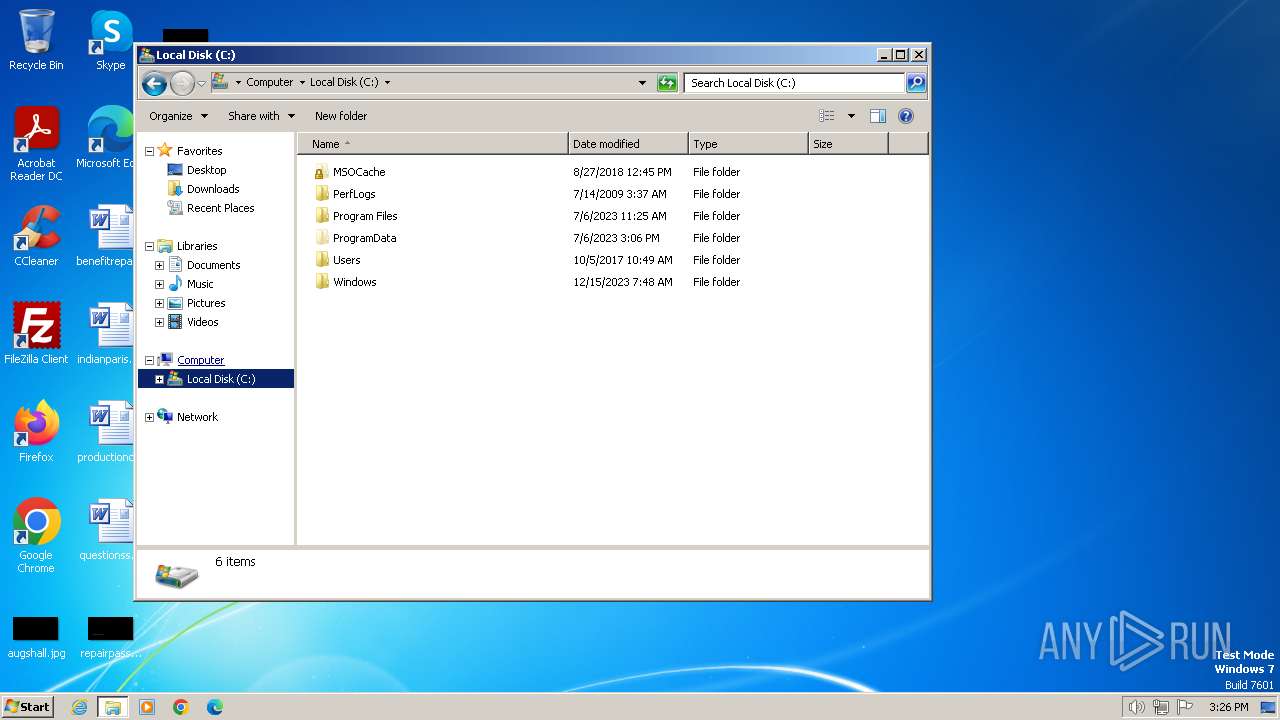Expand the Local Disk (C:) breadcrumb arrow
This screenshot has width=1280, height=720.
[387, 83]
